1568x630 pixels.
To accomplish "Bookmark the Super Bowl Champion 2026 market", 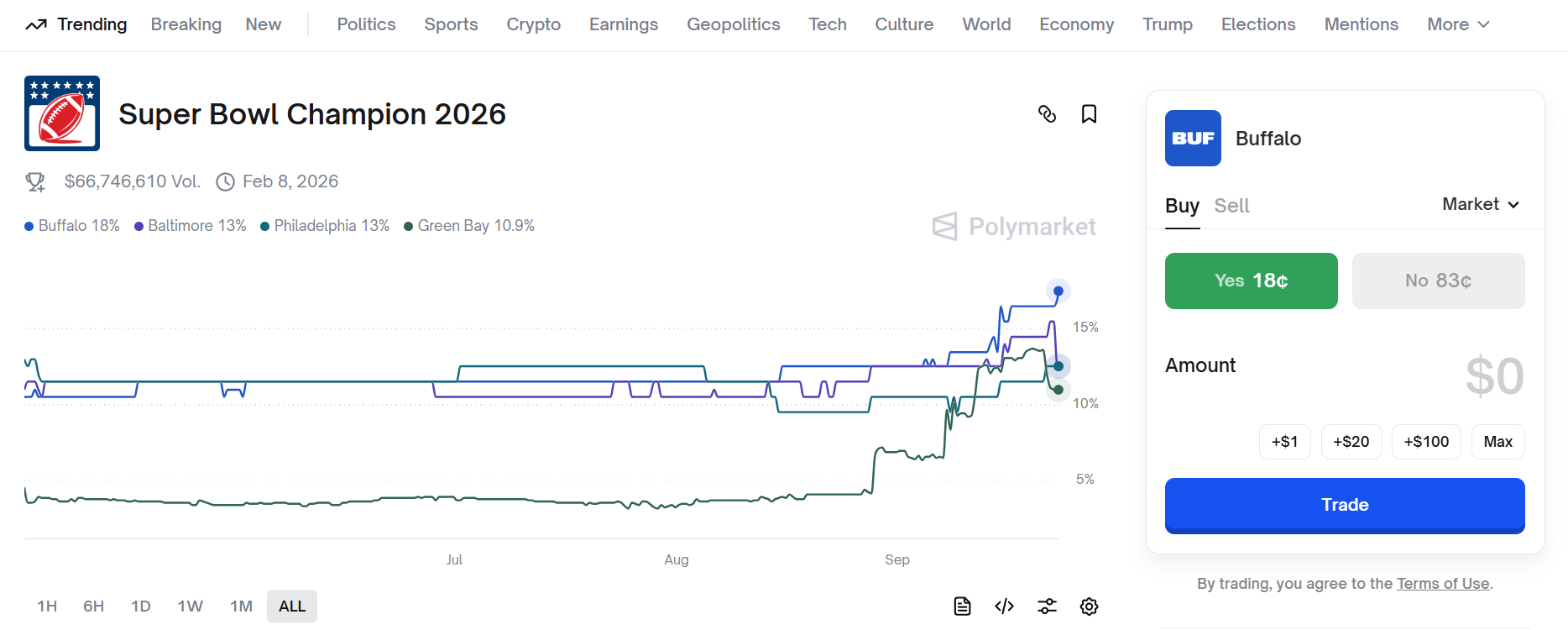I will [1089, 114].
